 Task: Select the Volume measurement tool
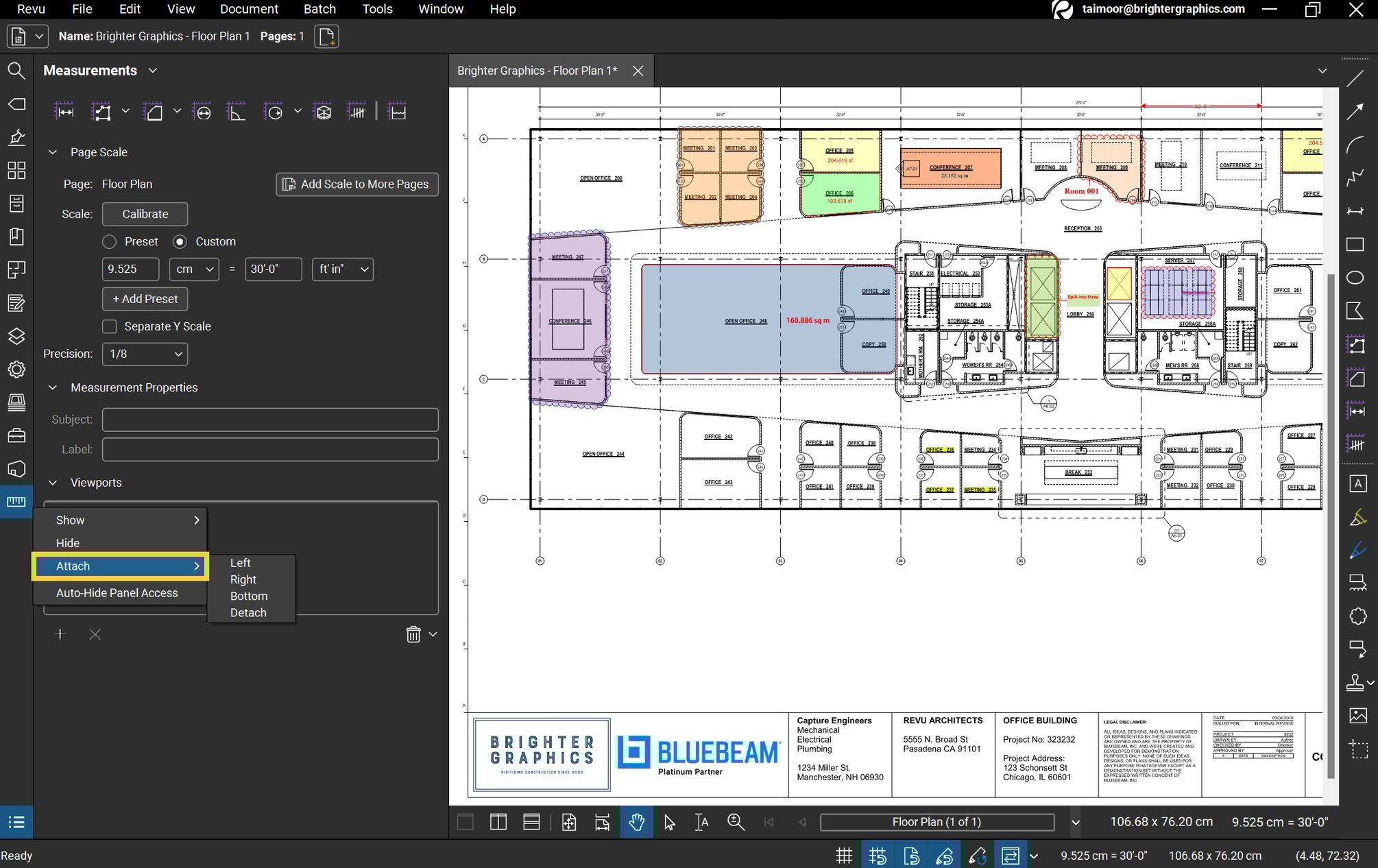[322, 112]
